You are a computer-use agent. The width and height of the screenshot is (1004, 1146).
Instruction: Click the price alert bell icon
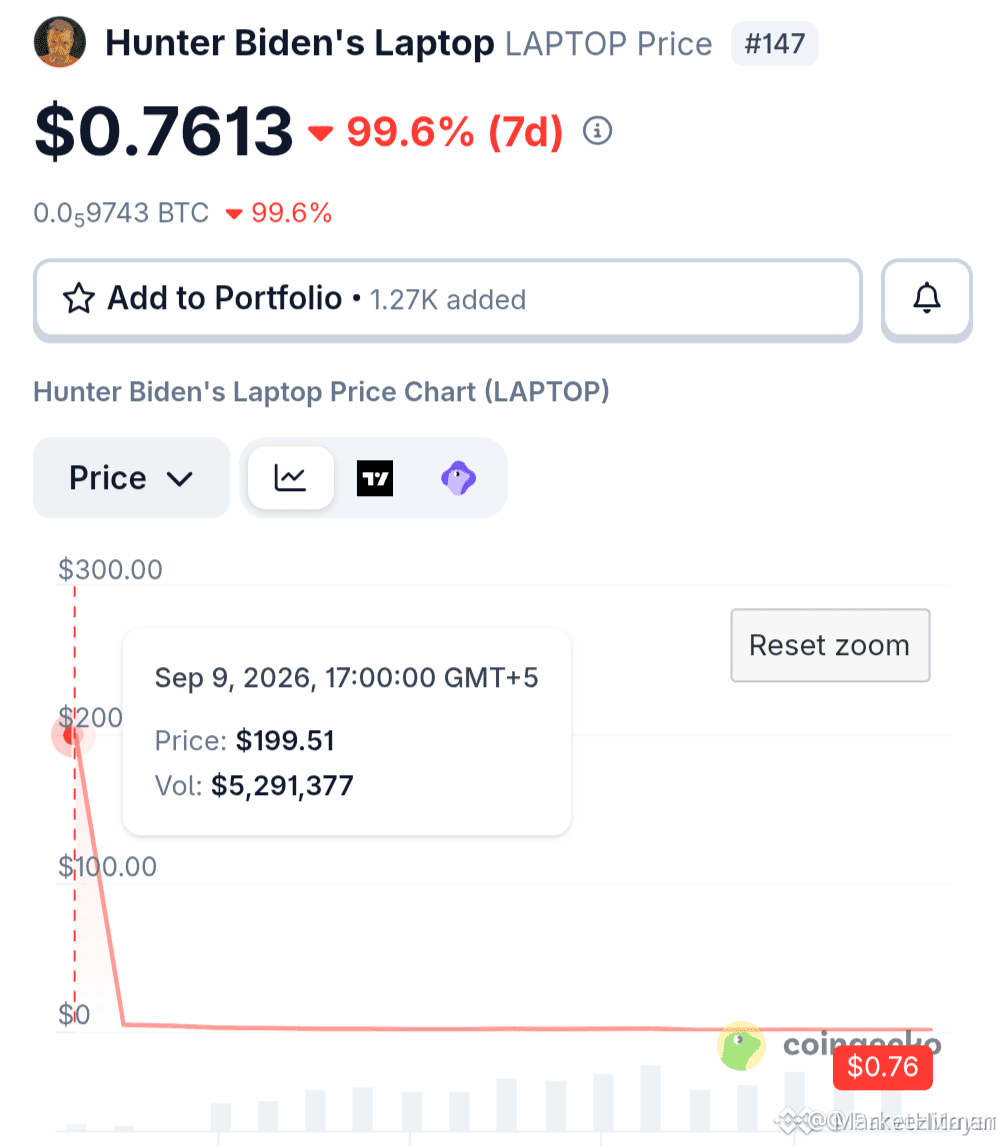tap(927, 299)
